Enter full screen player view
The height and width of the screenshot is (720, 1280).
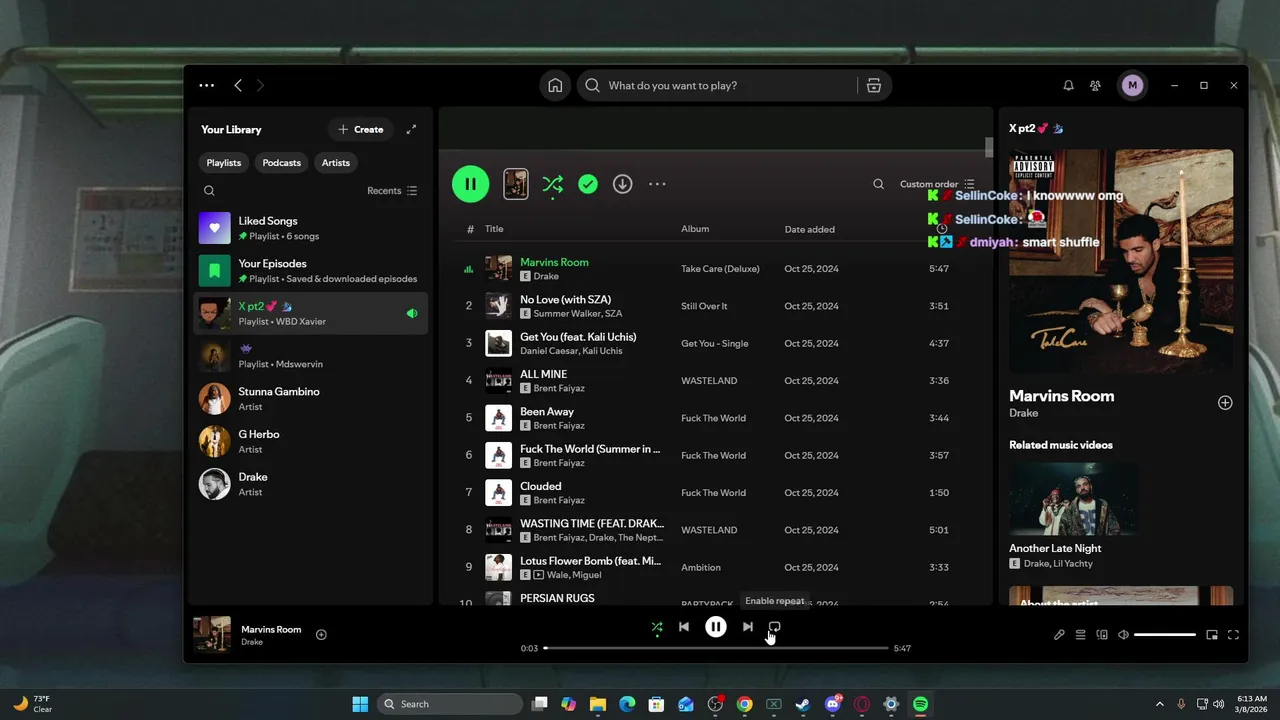pos(1233,635)
